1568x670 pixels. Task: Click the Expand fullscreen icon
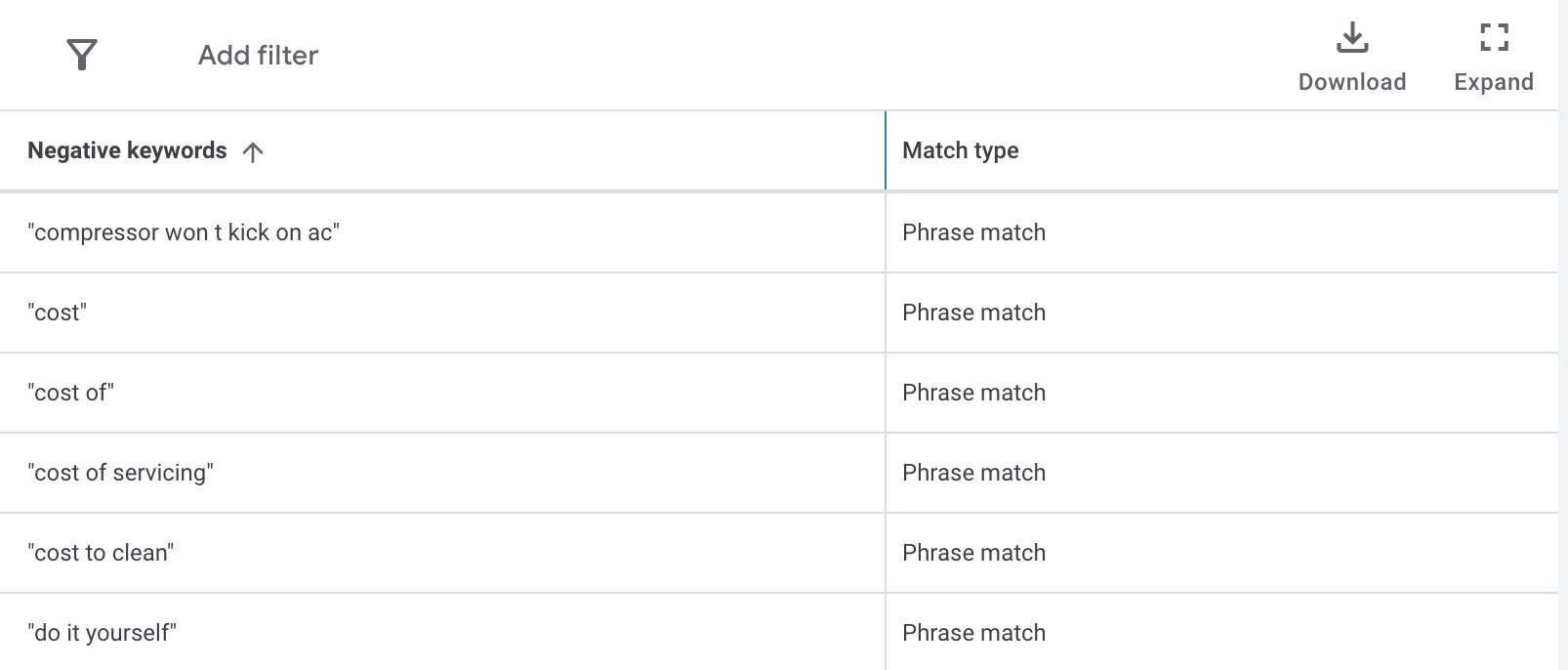coord(1493,38)
